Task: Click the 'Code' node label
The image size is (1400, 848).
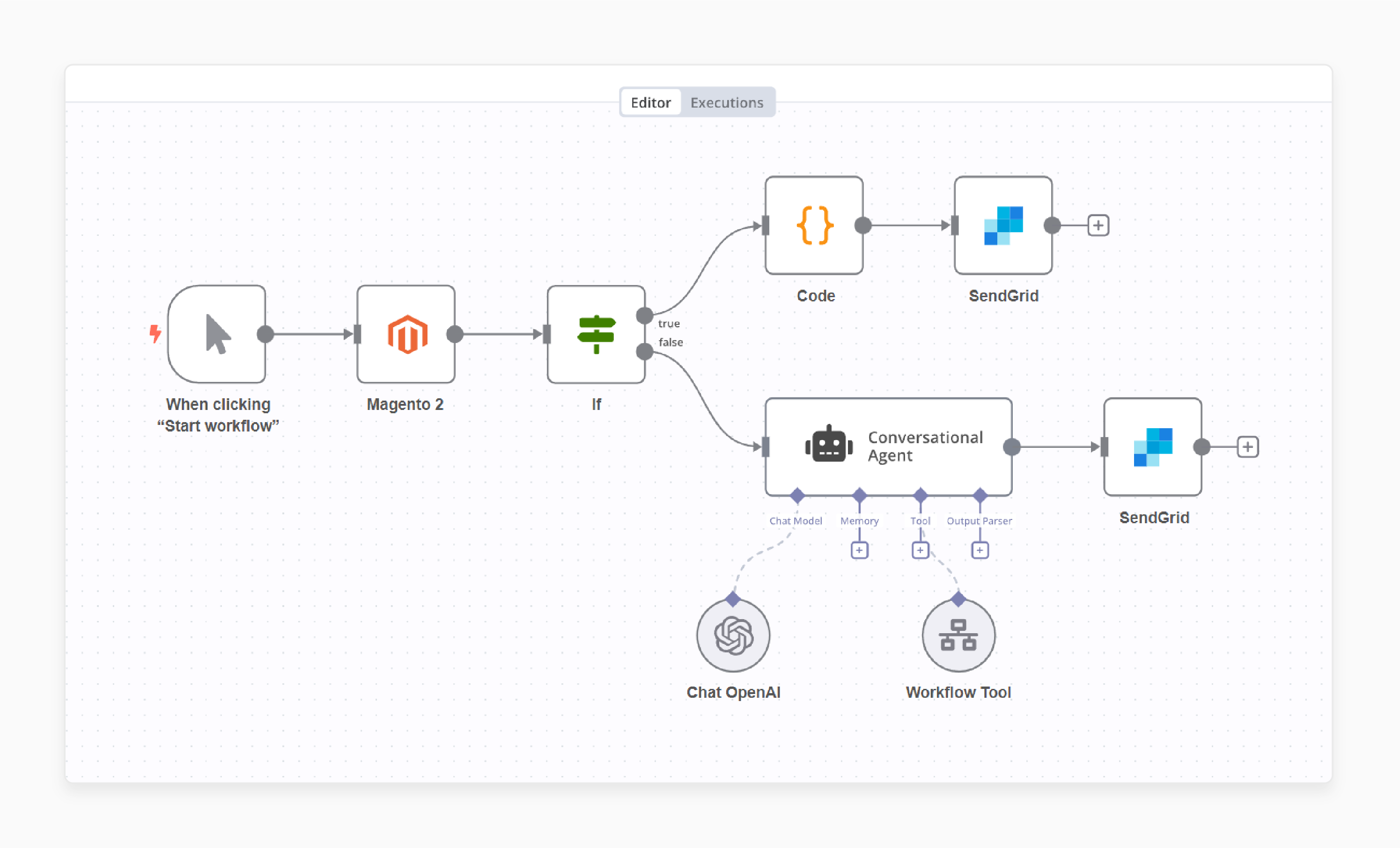Action: click(x=816, y=296)
